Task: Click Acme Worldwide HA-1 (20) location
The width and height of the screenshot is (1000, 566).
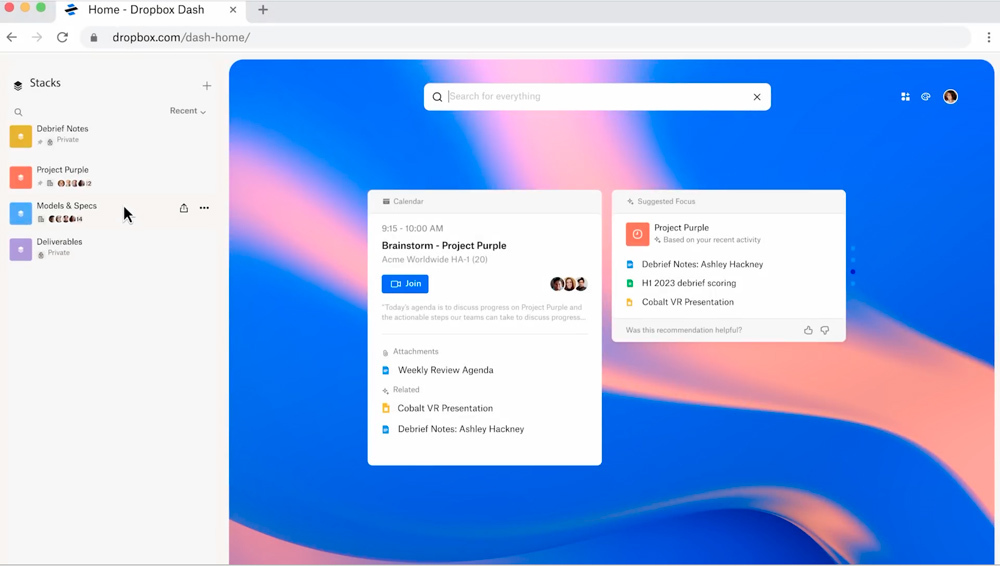Action: [434, 260]
